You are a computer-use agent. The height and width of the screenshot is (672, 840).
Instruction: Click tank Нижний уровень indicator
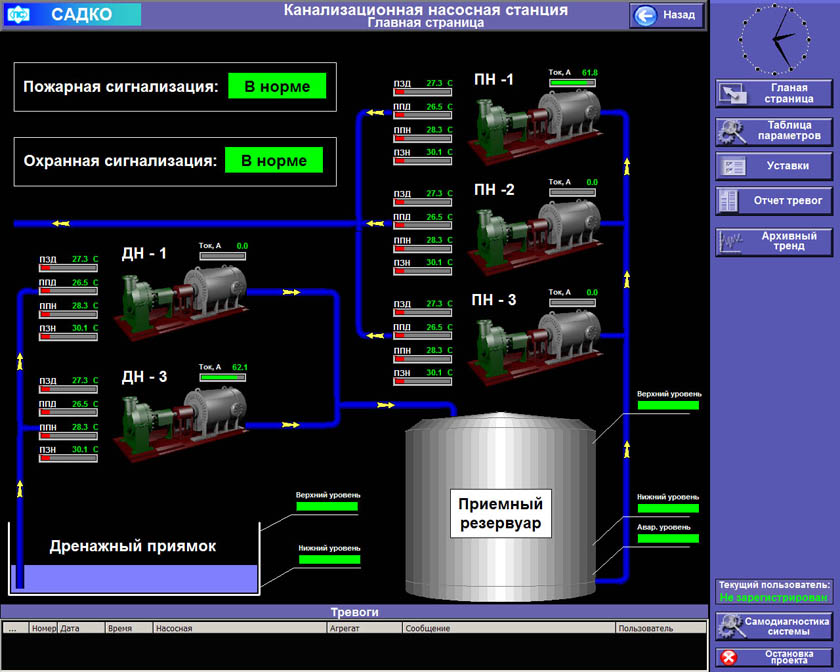coord(668,508)
